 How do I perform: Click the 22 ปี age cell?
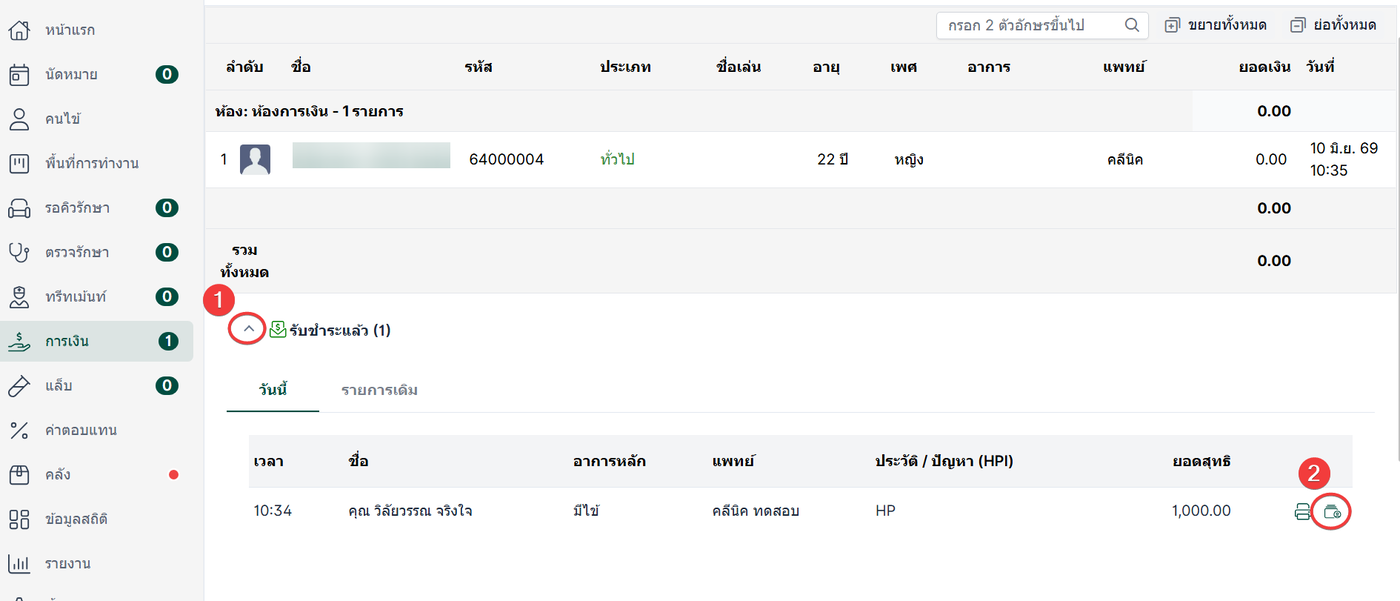832,159
